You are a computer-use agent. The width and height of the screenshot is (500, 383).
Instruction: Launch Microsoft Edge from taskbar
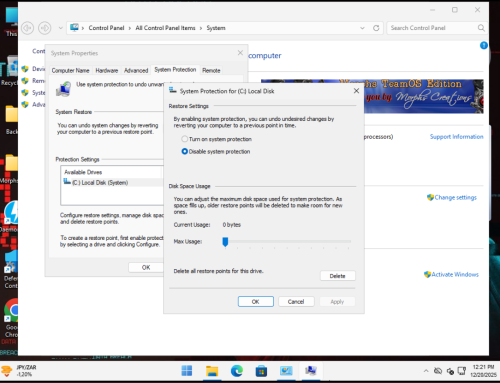pos(237,371)
